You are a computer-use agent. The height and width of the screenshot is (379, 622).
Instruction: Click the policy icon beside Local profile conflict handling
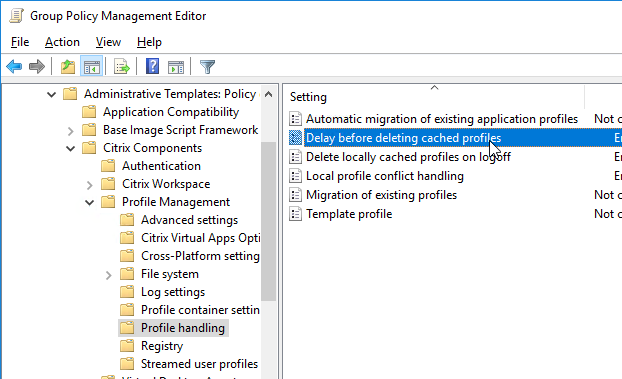tap(295, 176)
